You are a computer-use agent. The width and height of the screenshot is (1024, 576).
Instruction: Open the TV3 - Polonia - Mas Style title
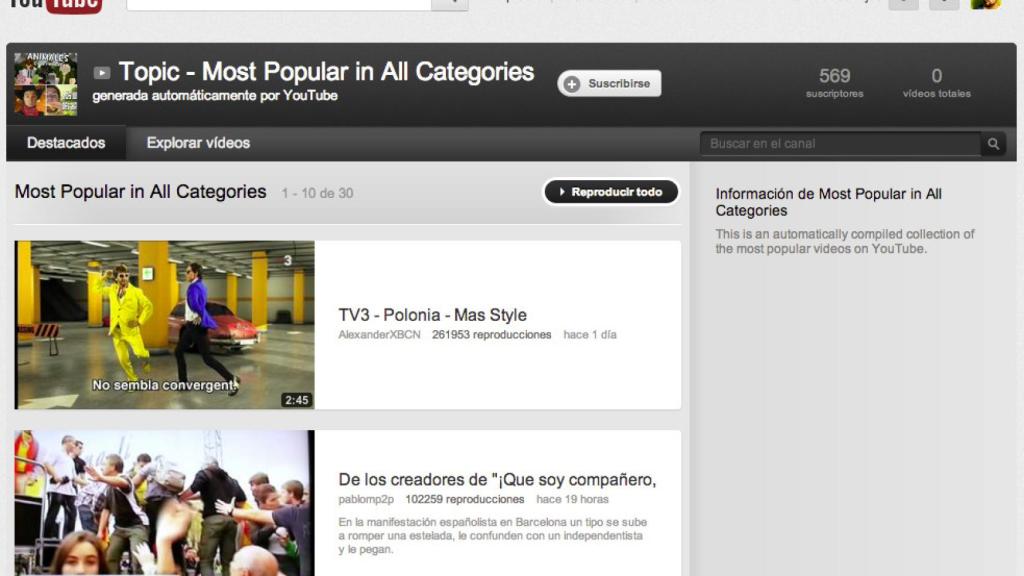pyautogui.click(x=432, y=315)
